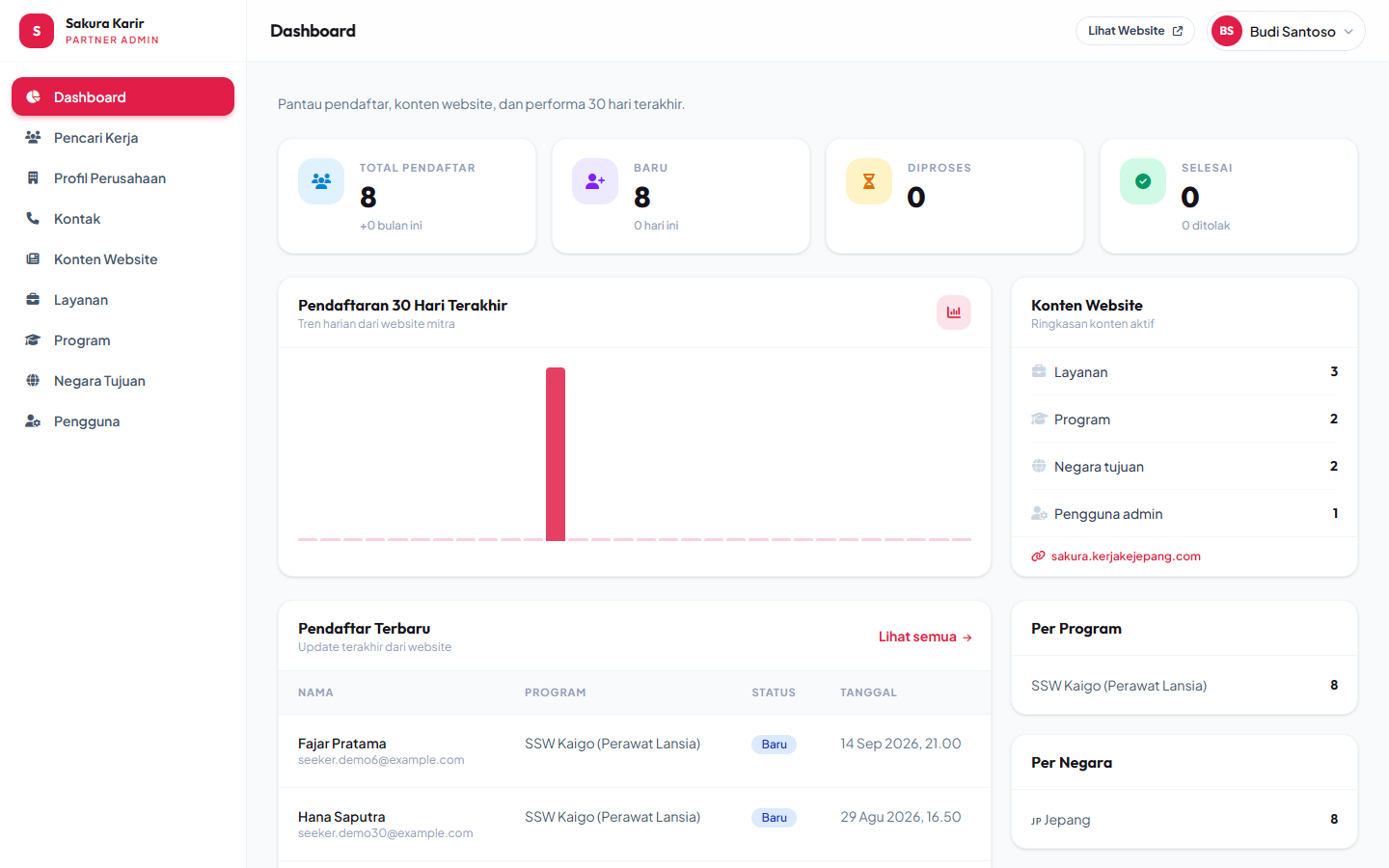Click Jepang row under Per Negara
The width and height of the screenshot is (1389, 868).
1185,820
